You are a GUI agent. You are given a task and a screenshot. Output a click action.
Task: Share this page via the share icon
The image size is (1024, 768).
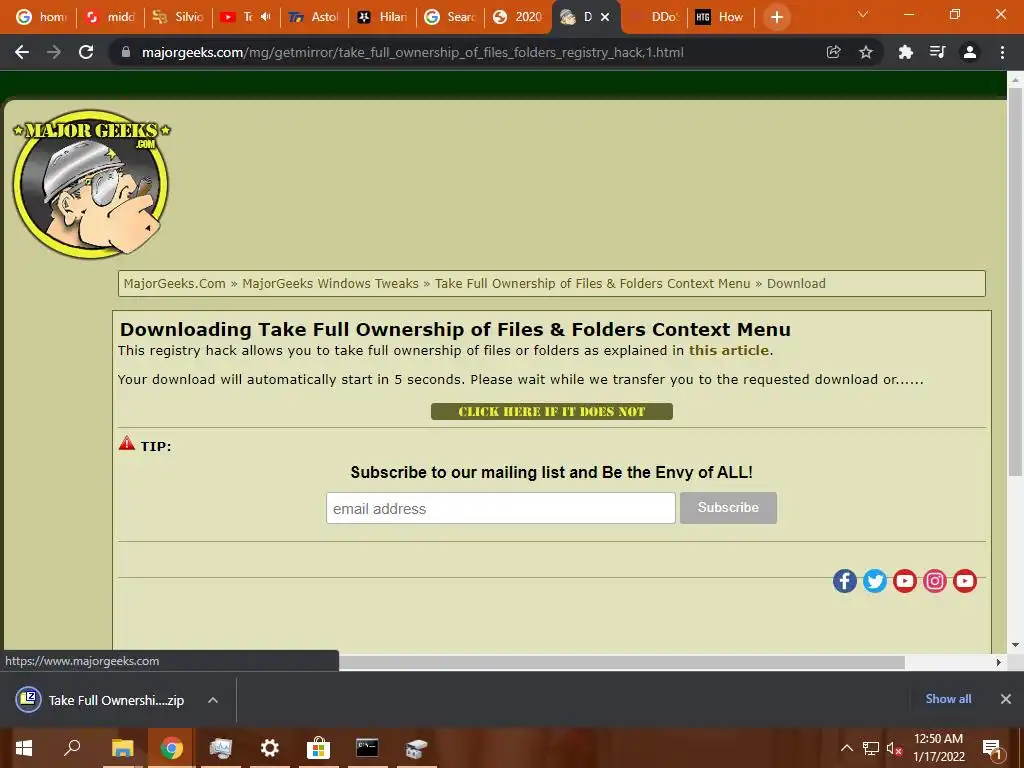833,52
